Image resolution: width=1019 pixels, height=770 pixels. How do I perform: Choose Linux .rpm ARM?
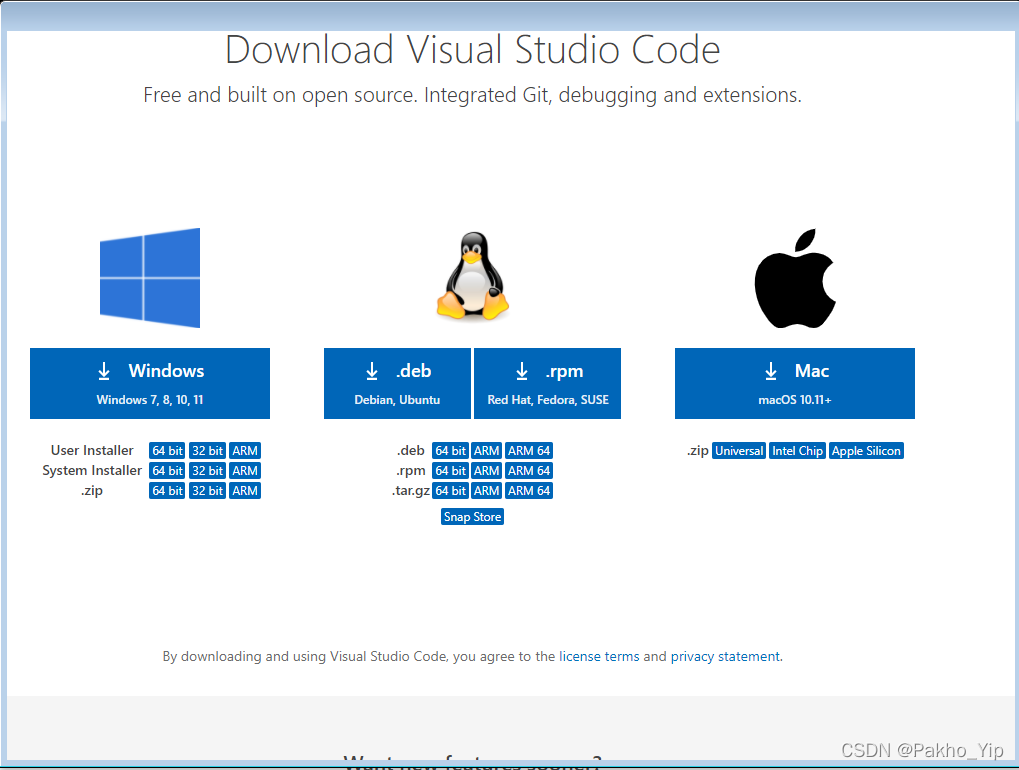[x=486, y=470]
